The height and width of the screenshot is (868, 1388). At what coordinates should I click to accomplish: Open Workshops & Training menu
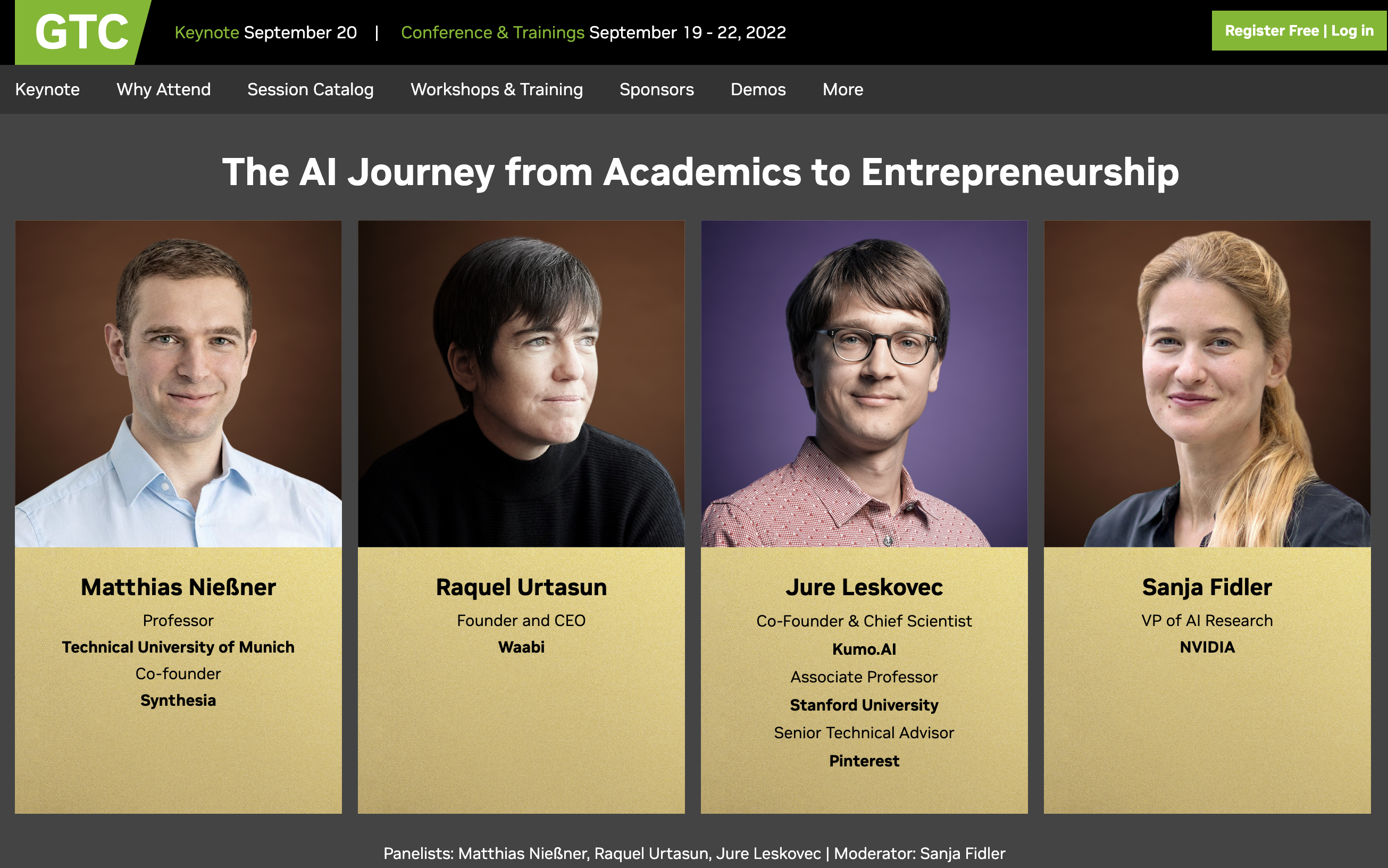(497, 89)
